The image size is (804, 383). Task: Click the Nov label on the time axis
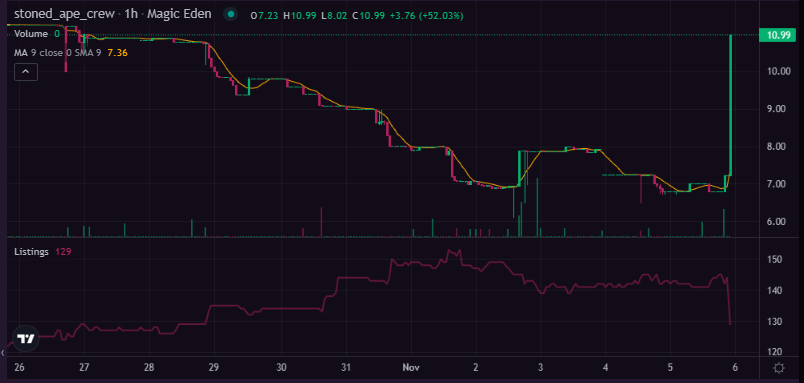tap(411, 368)
